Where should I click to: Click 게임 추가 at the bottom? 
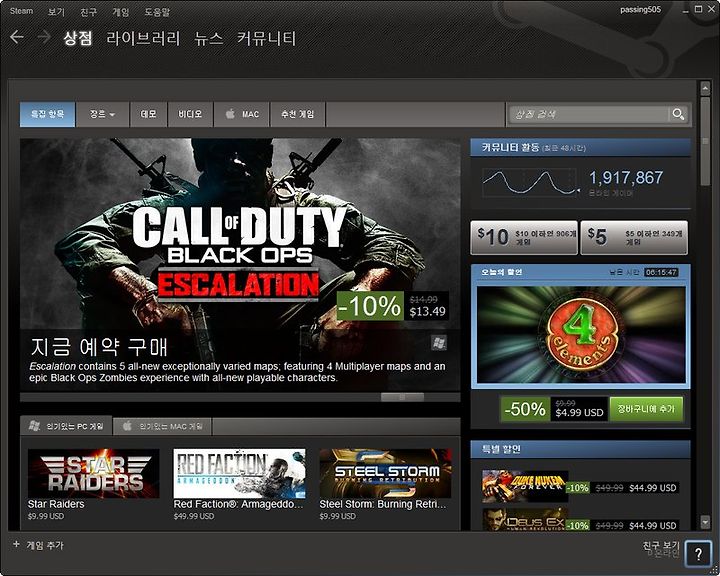(45, 545)
